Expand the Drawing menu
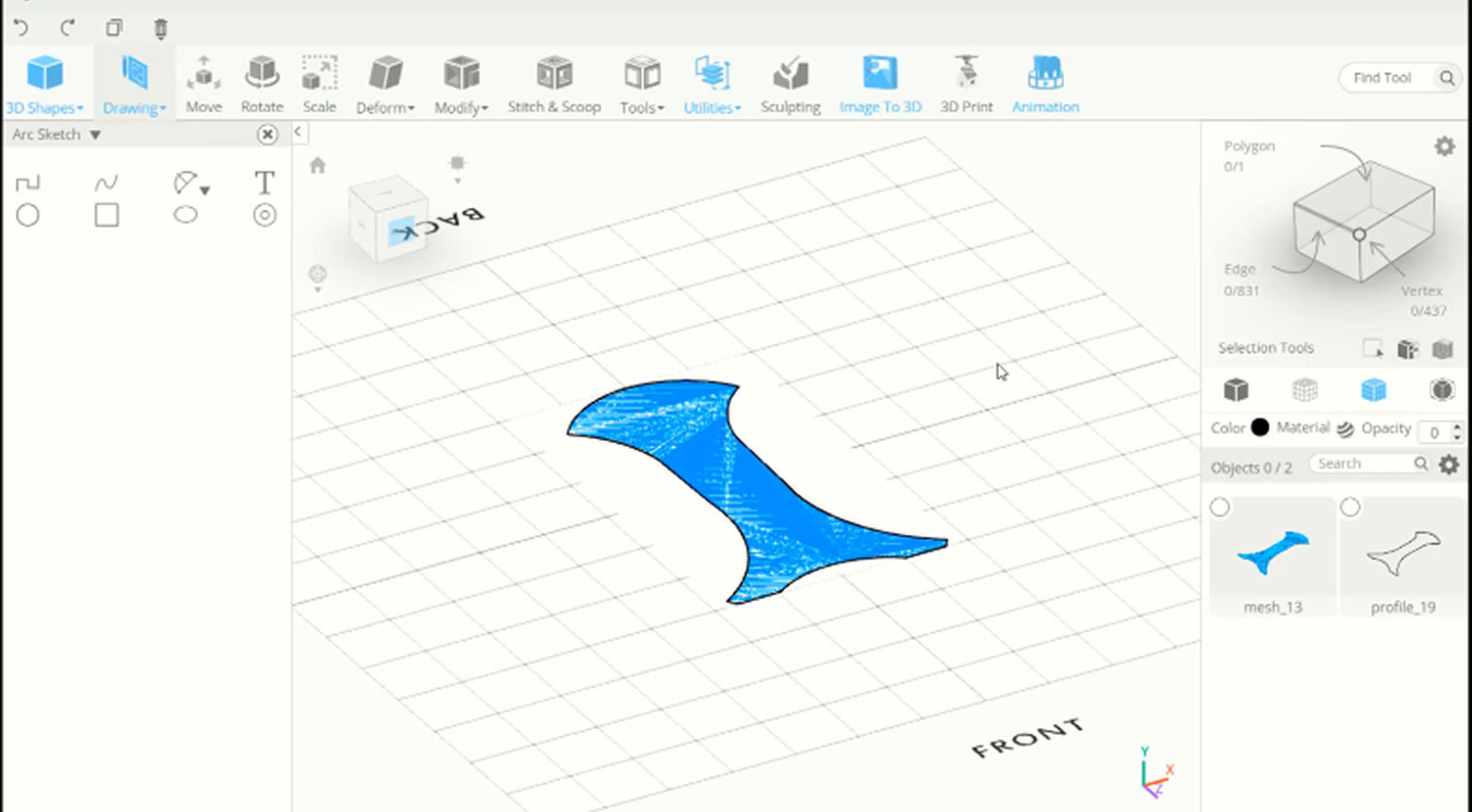Screen dimensions: 1472x812 tap(135, 85)
